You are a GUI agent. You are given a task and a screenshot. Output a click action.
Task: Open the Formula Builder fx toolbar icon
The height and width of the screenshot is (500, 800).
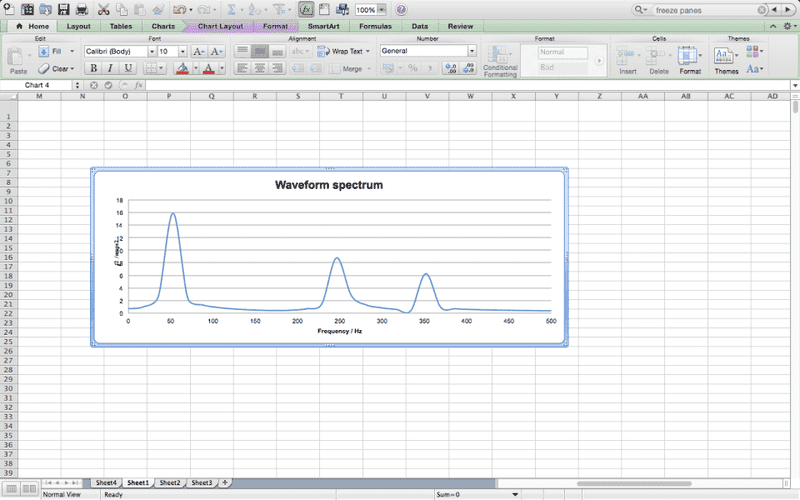coord(306,9)
